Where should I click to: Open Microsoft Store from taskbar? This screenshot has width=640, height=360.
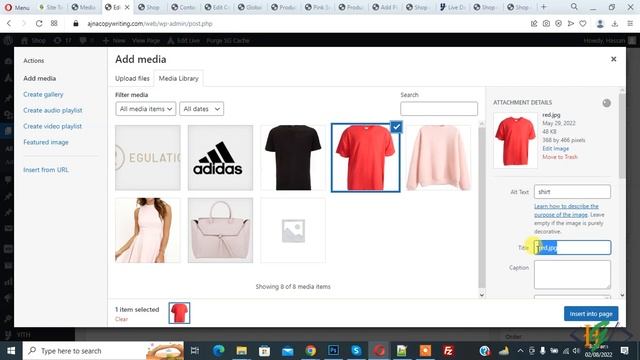click(x=264, y=351)
